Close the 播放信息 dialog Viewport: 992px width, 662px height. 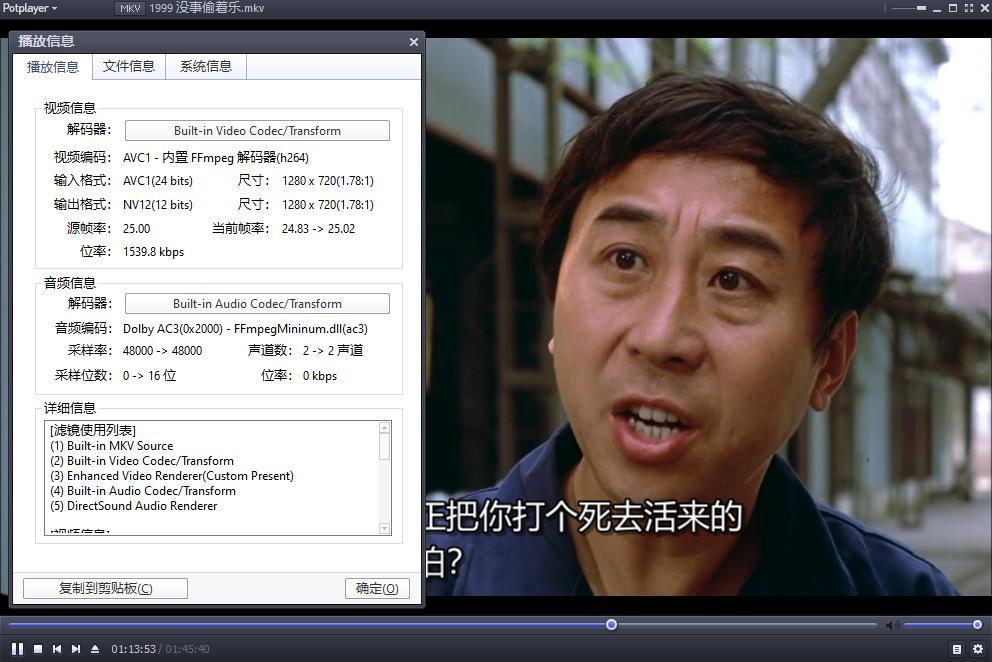(x=414, y=42)
